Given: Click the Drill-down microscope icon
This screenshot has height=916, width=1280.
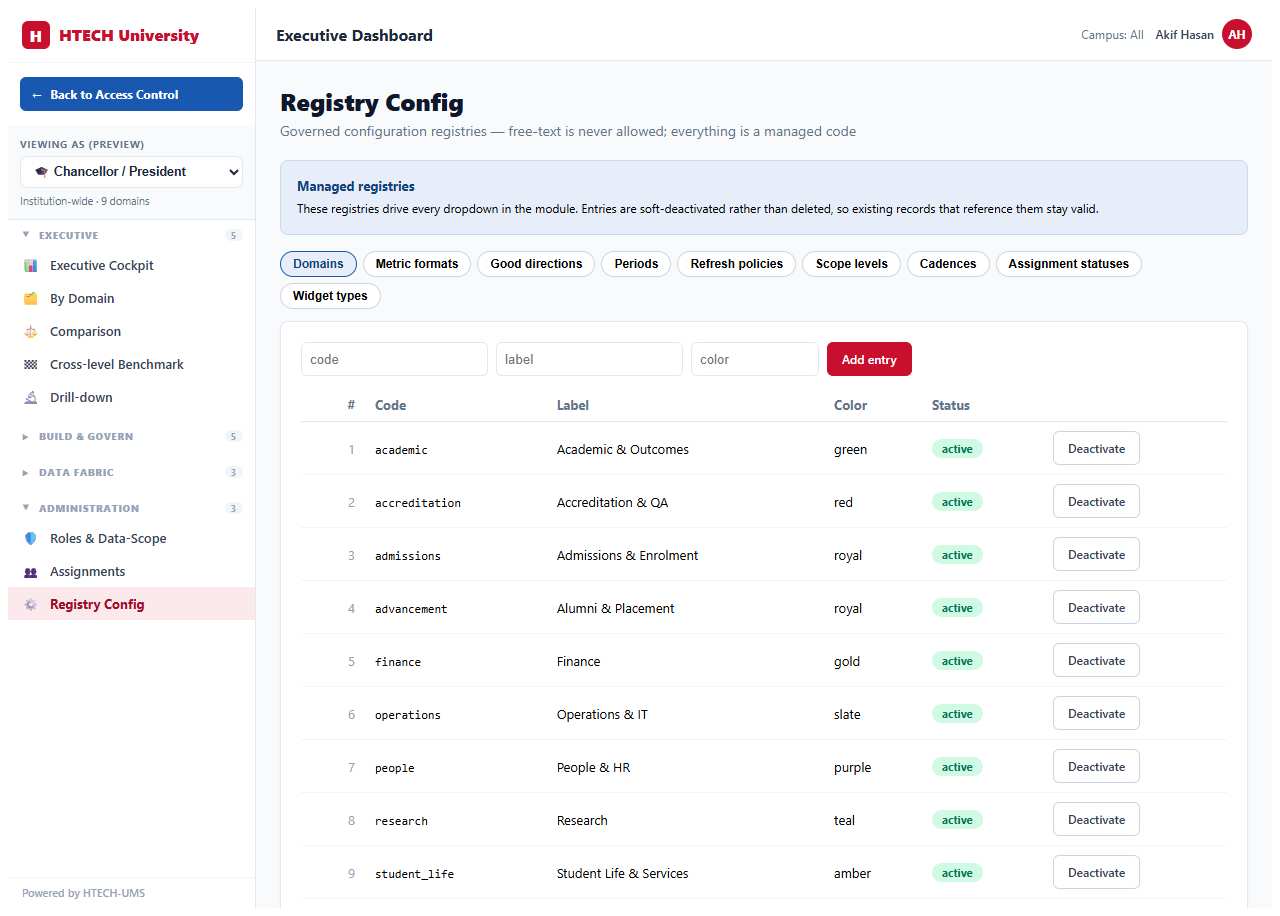Looking at the screenshot, I should pyautogui.click(x=30, y=398).
